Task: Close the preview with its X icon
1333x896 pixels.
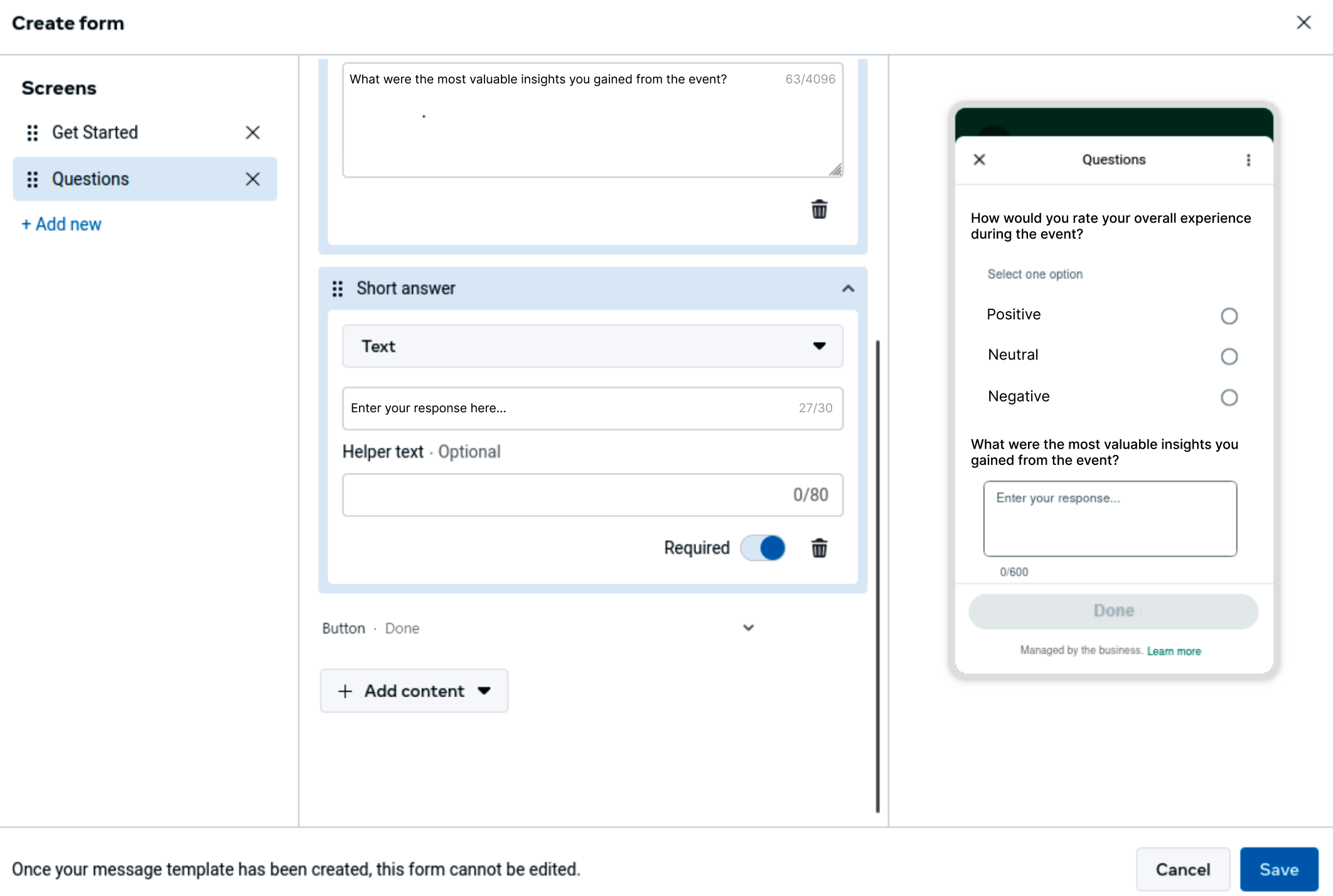Action: (979, 160)
